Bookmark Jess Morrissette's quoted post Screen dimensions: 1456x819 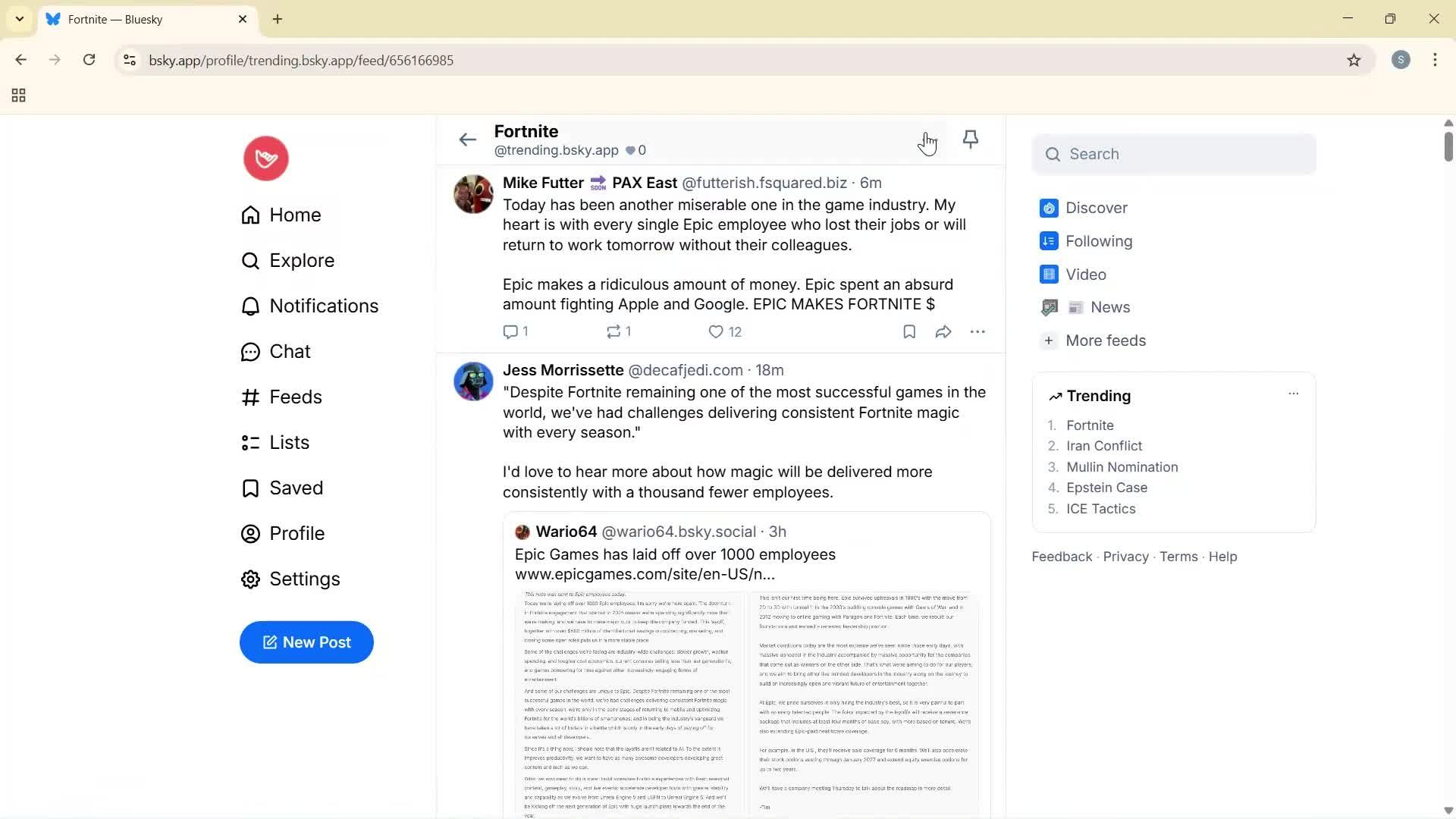[909, 331]
